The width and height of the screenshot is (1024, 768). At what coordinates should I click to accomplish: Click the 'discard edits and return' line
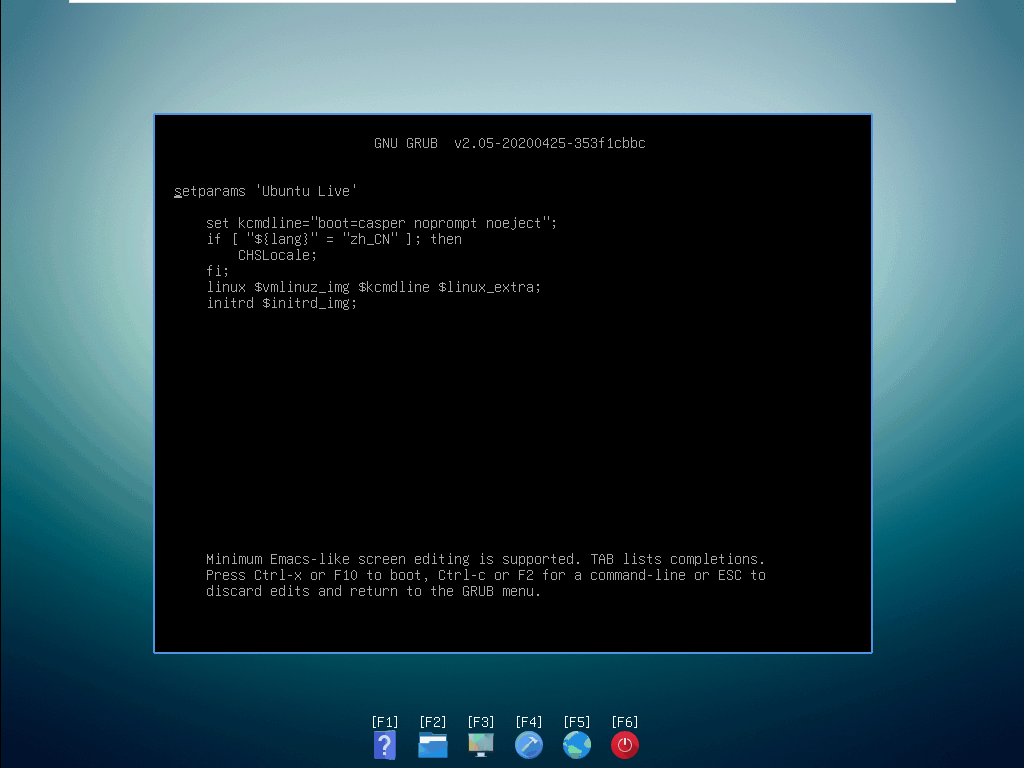coord(374,591)
